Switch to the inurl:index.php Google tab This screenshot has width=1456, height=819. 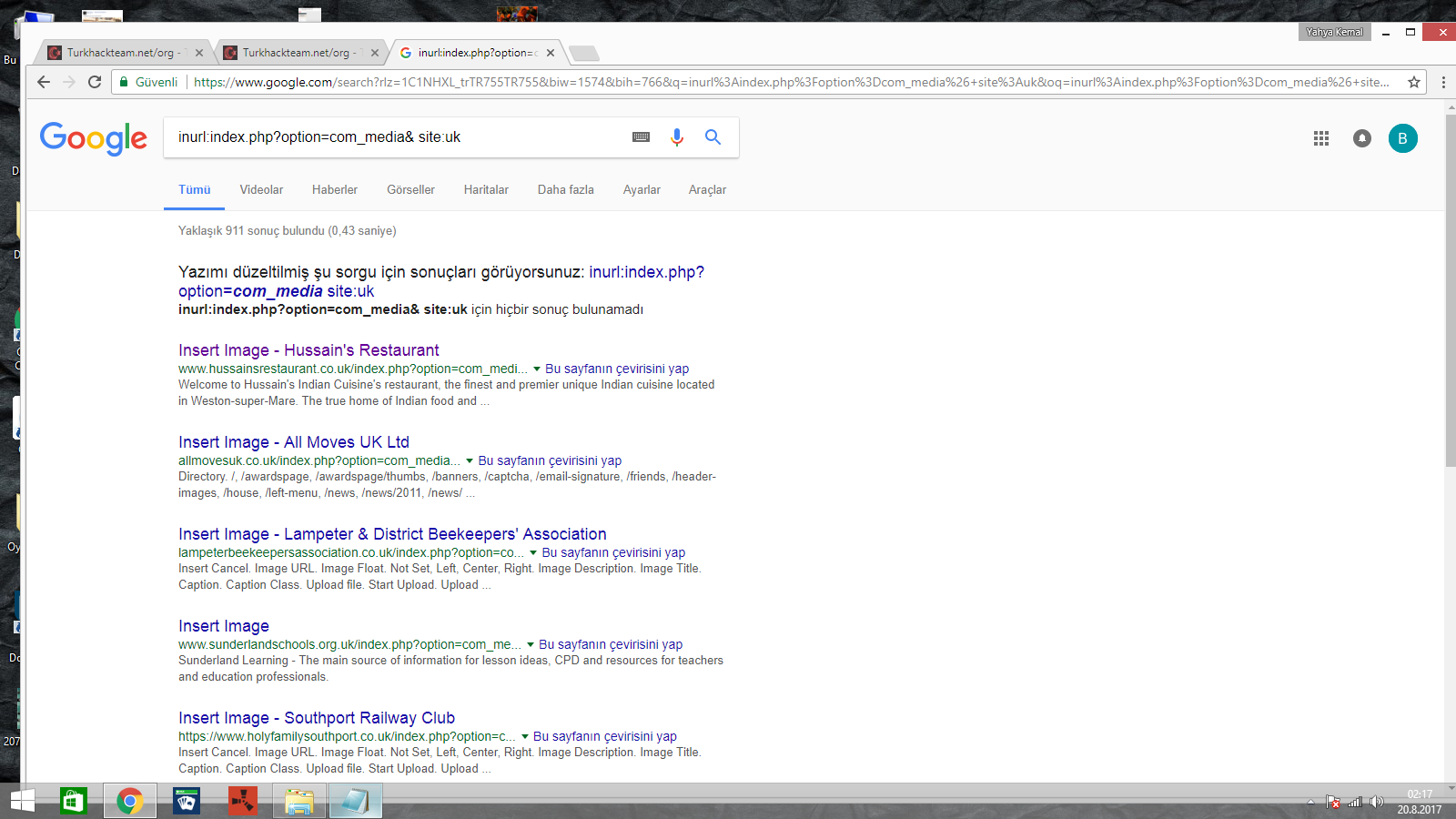tap(477, 53)
